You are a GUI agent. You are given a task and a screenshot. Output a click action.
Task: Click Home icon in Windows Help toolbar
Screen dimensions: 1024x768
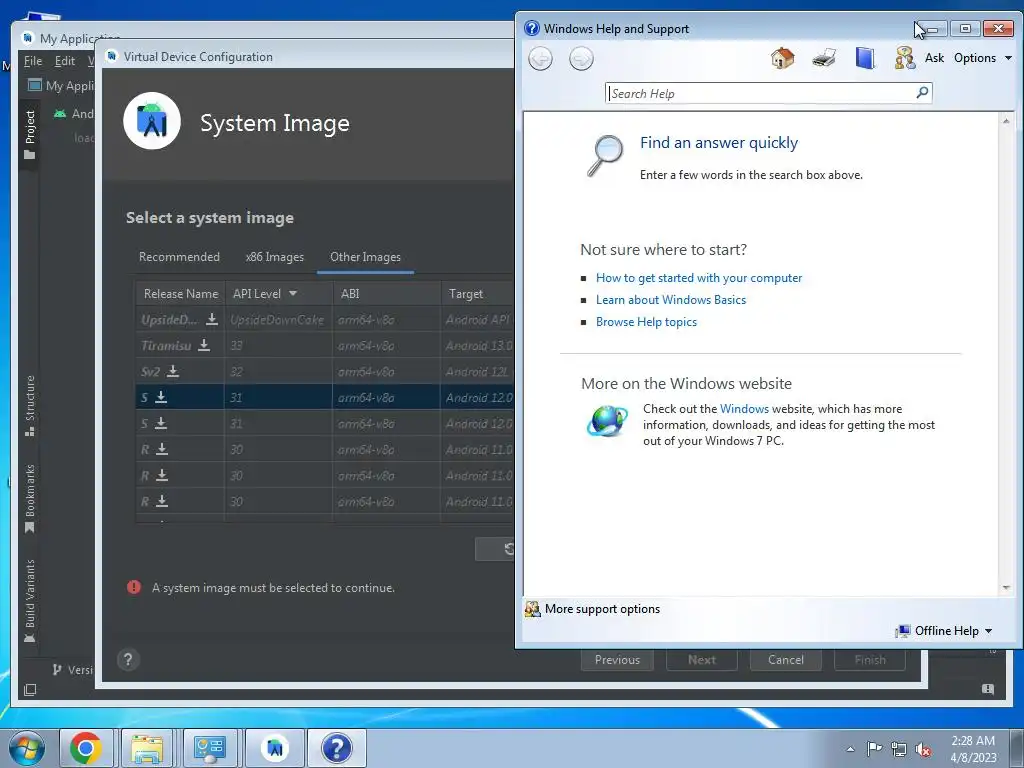tap(782, 58)
